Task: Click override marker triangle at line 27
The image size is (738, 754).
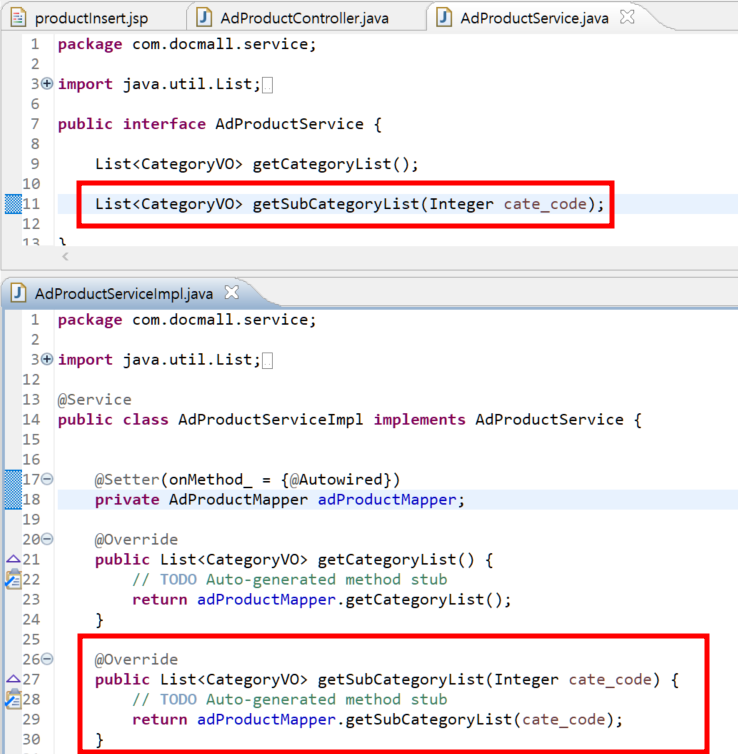Action: (13, 679)
